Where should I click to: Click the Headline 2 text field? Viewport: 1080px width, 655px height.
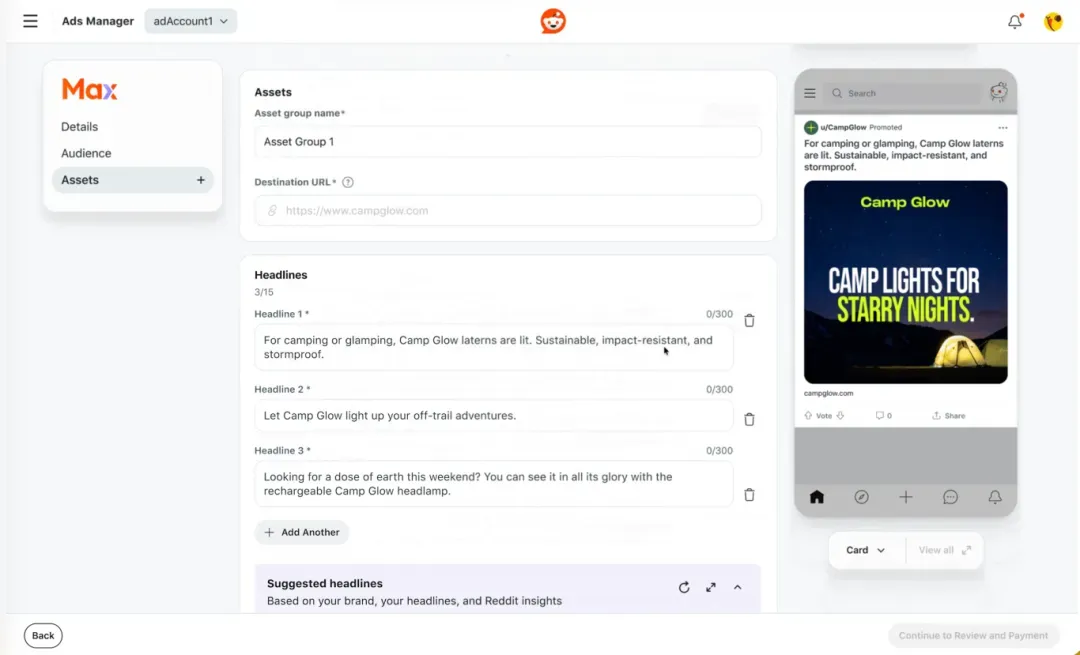(x=494, y=416)
